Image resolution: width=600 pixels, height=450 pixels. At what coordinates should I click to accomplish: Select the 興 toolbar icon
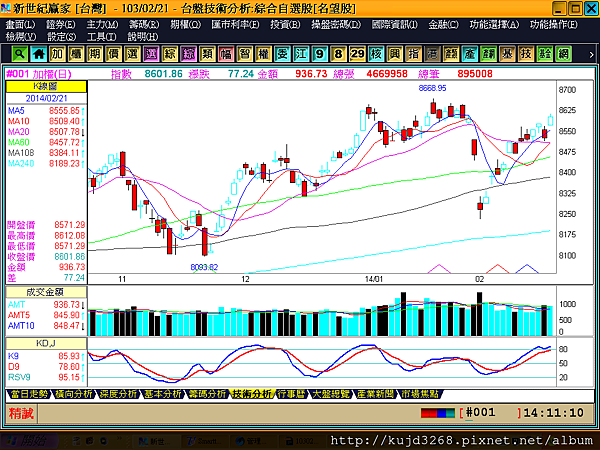(x=395, y=54)
